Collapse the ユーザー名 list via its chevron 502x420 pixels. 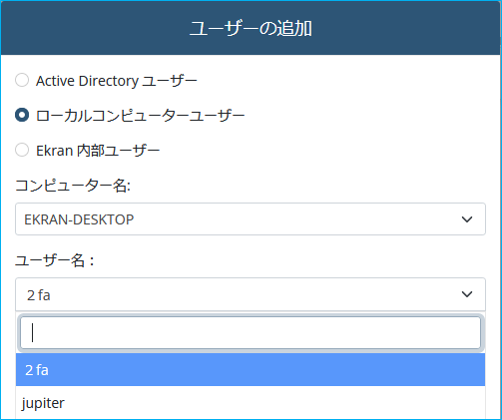[x=467, y=294]
